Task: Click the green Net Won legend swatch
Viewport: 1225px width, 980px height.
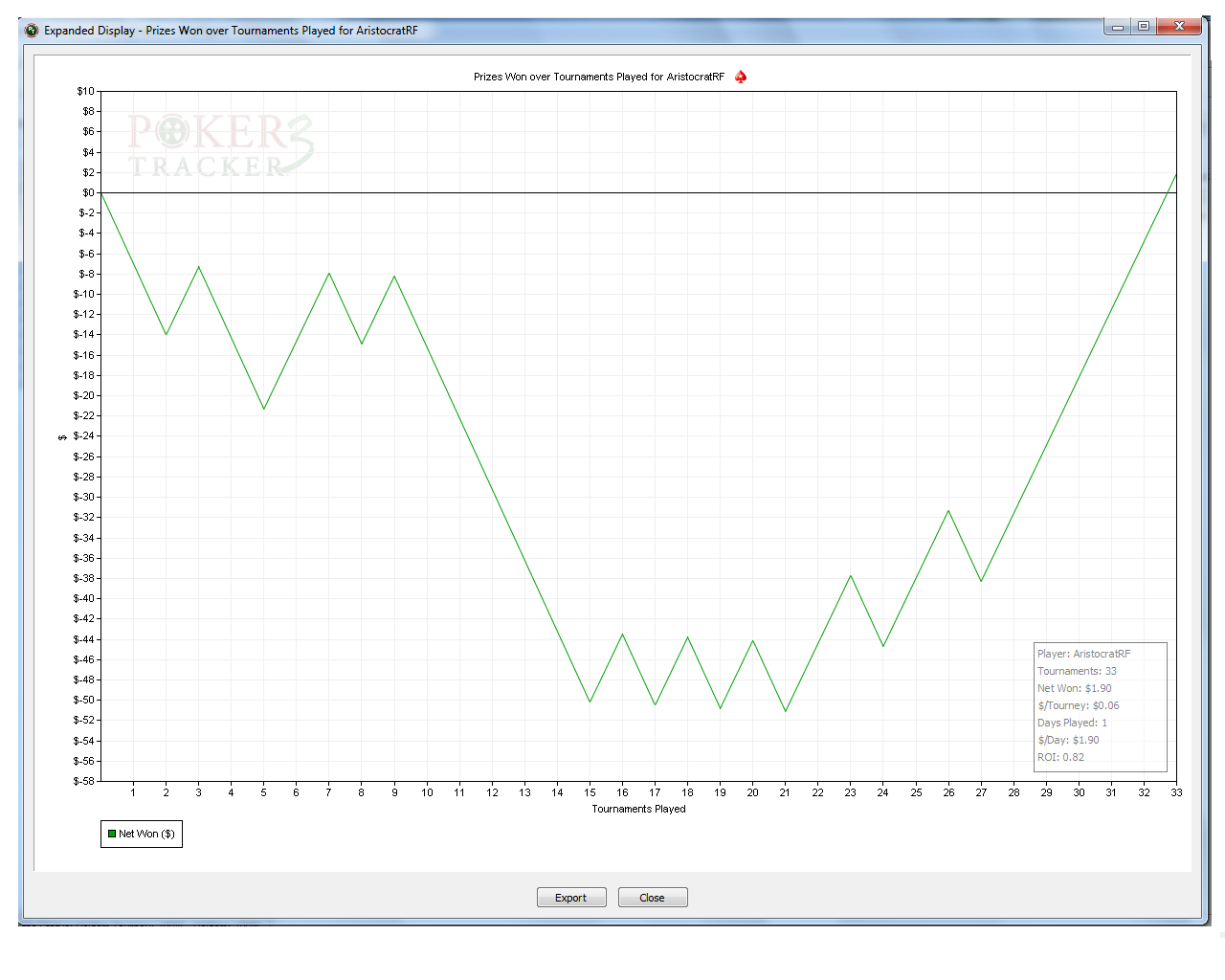Action: pyautogui.click(x=112, y=834)
